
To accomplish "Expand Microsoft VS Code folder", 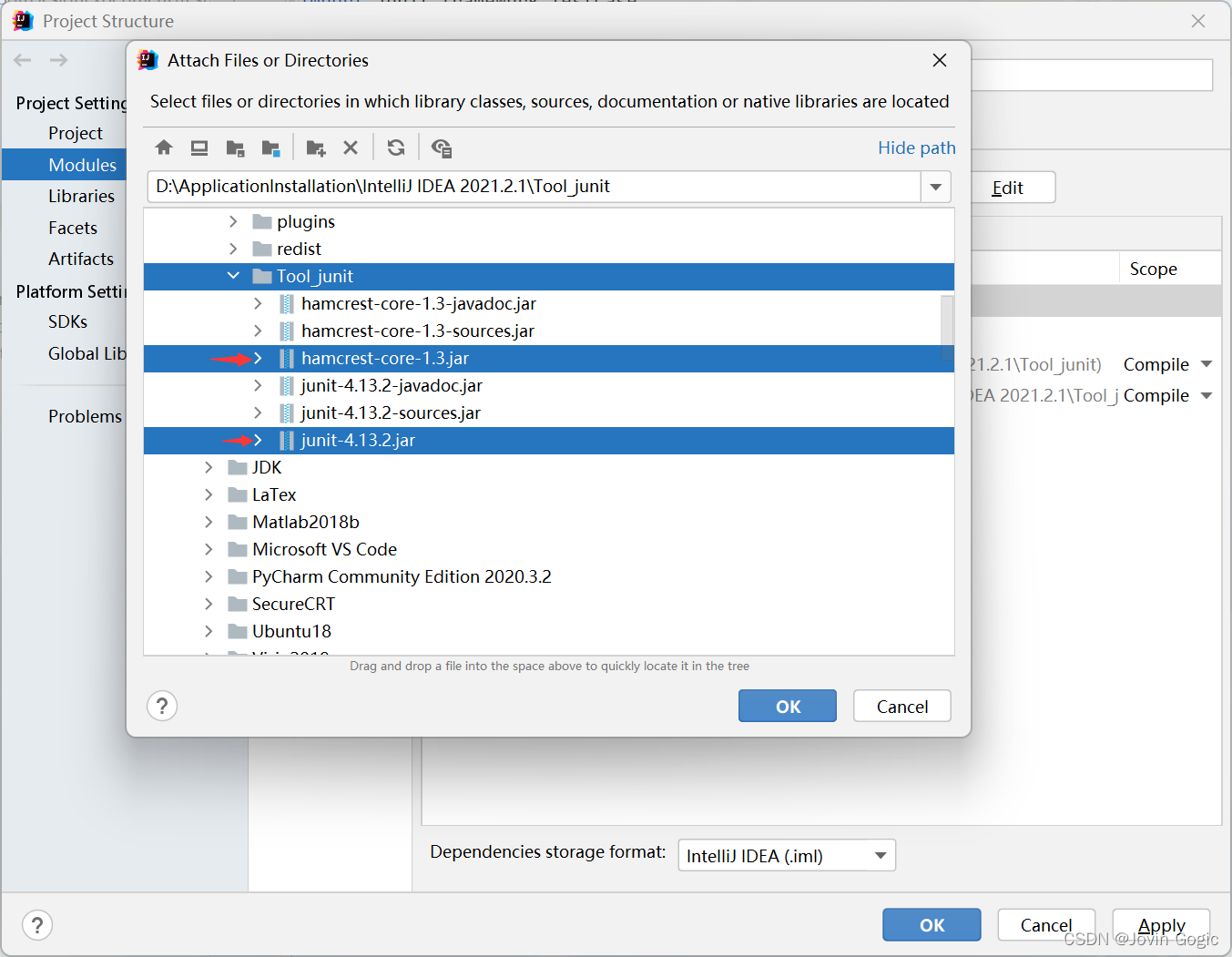I will 209,549.
